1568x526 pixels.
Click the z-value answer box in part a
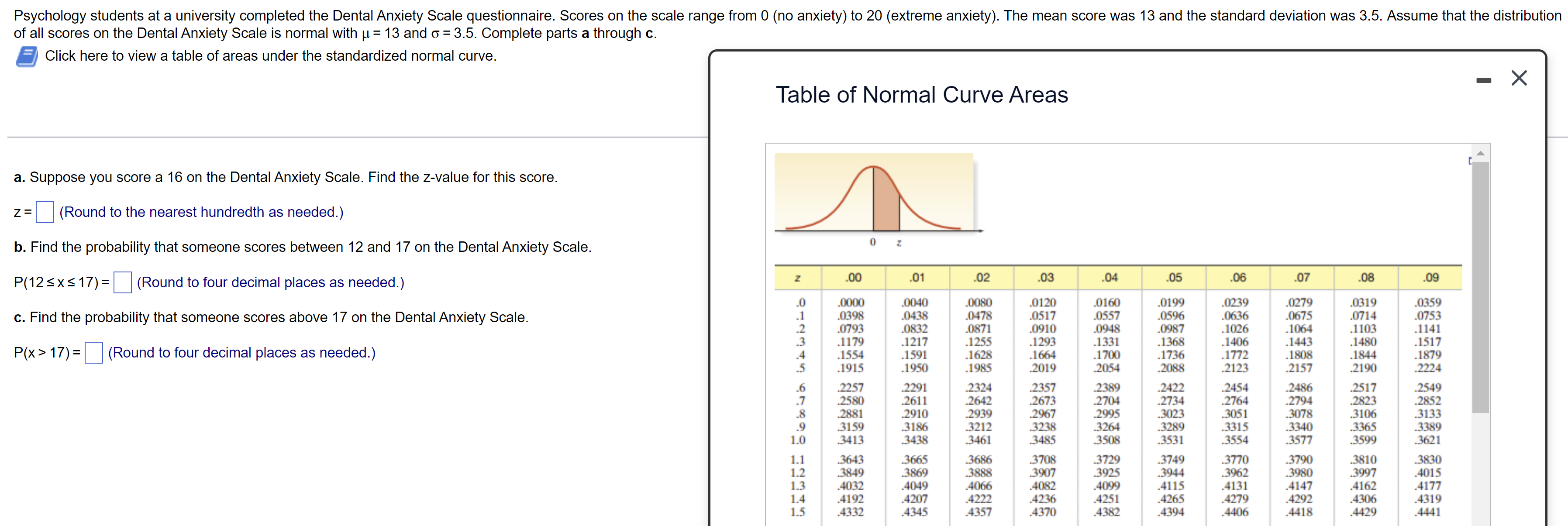pyautogui.click(x=45, y=213)
